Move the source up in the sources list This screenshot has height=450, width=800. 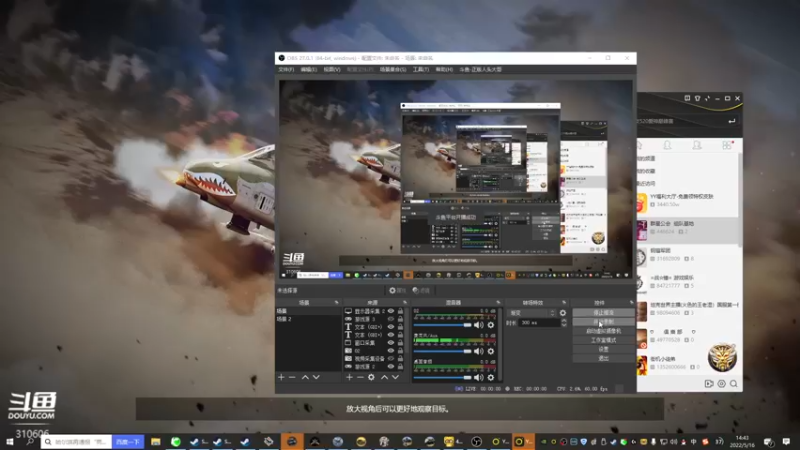384,377
